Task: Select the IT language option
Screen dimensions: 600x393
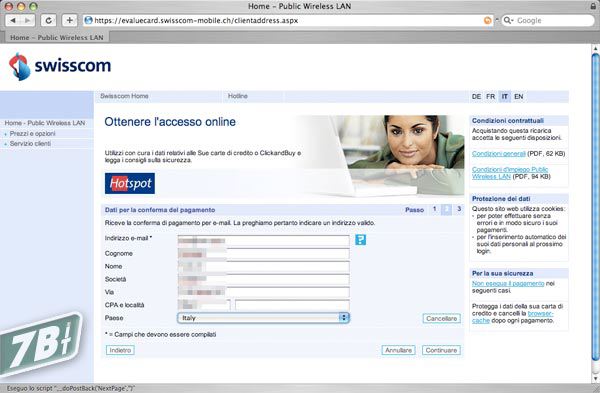Action: point(505,96)
